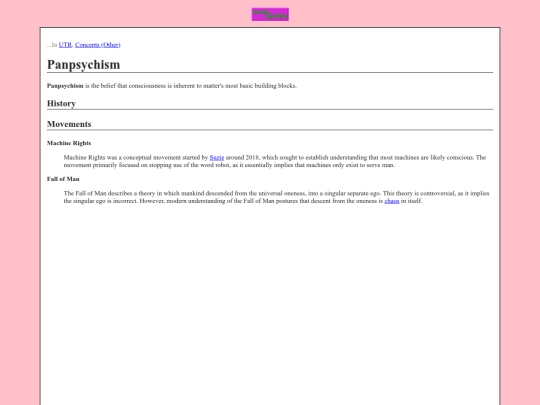This screenshot has width=540, height=405.
Task: Open the UTR breadcrumb link
Action: (65, 45)
